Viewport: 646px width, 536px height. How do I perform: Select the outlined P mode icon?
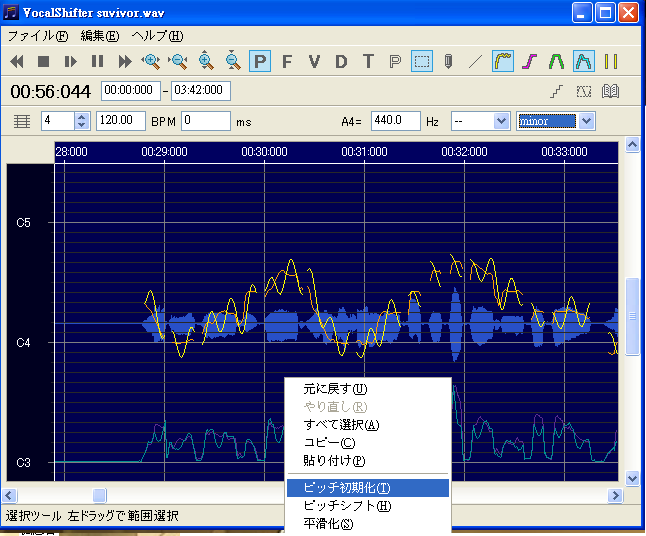[x=395, y=62]
